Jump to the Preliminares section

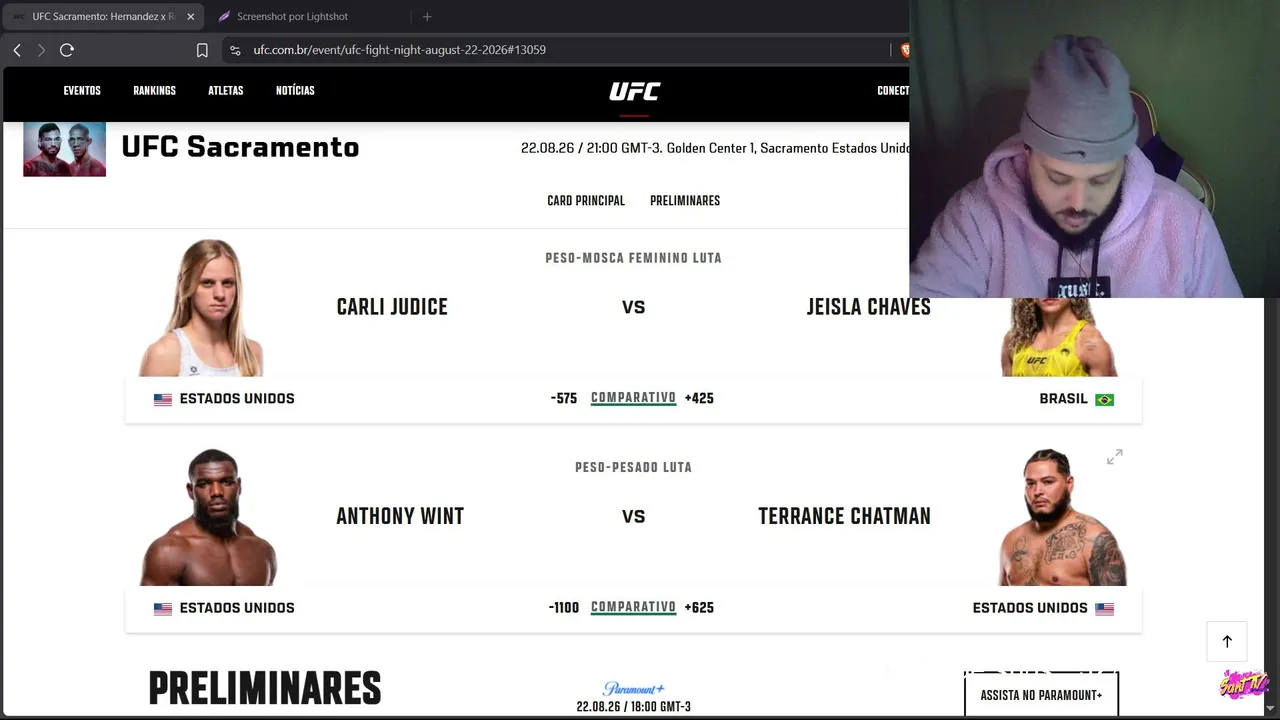pos(685,201)
